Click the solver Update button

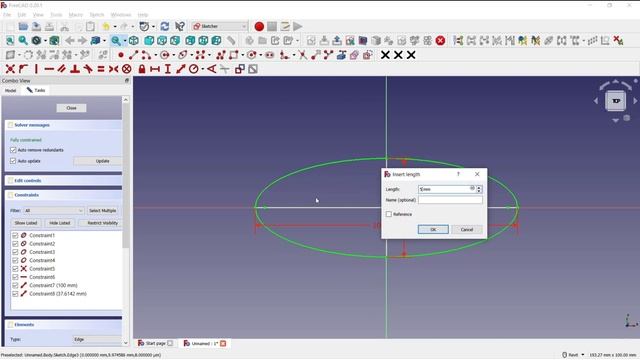point(98,161)
